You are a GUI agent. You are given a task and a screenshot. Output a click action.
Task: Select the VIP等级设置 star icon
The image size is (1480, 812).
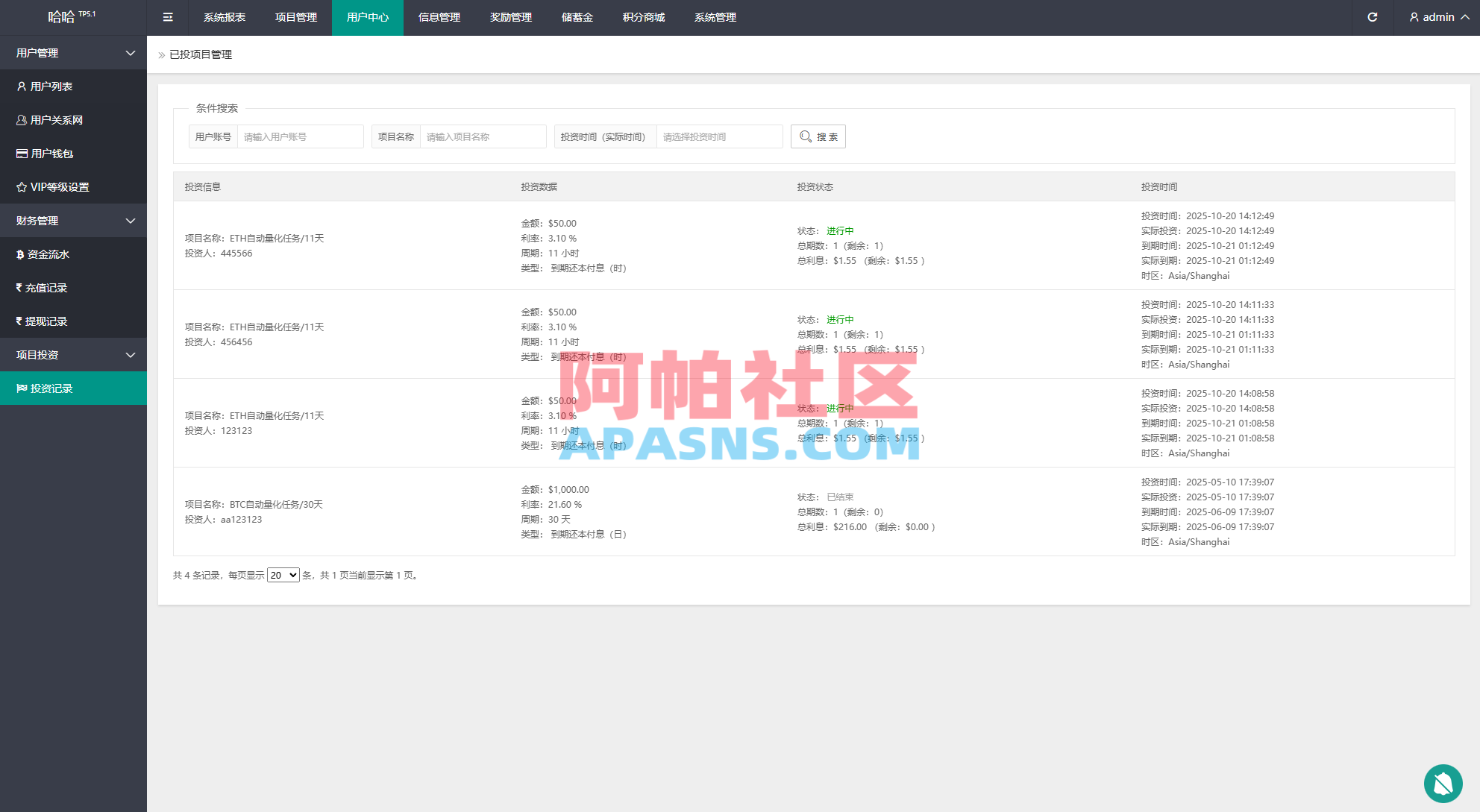pyautogui.click(x=20, y=186)
